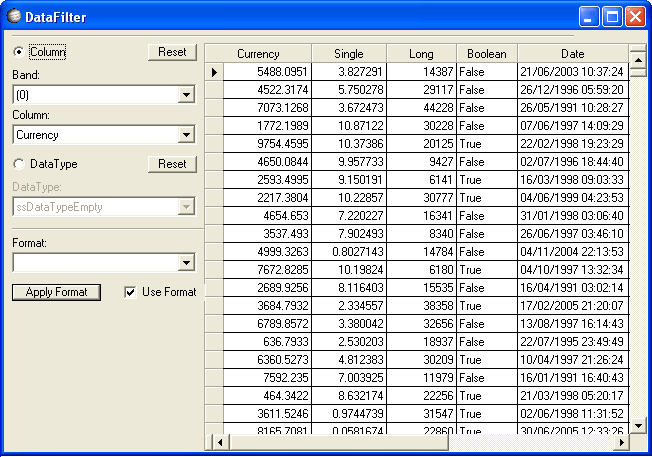
Task: Uncheck the Use Format checkbox
Action: pyautogui.click(x=131, y=292)
